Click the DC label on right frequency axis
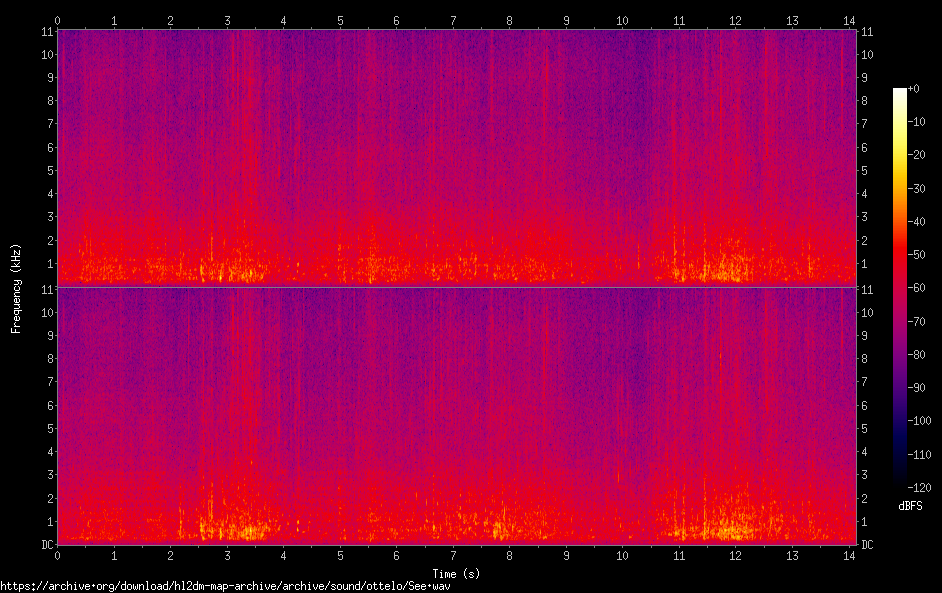Viewport: 942px width, 593px height. [x=867, y=545]
